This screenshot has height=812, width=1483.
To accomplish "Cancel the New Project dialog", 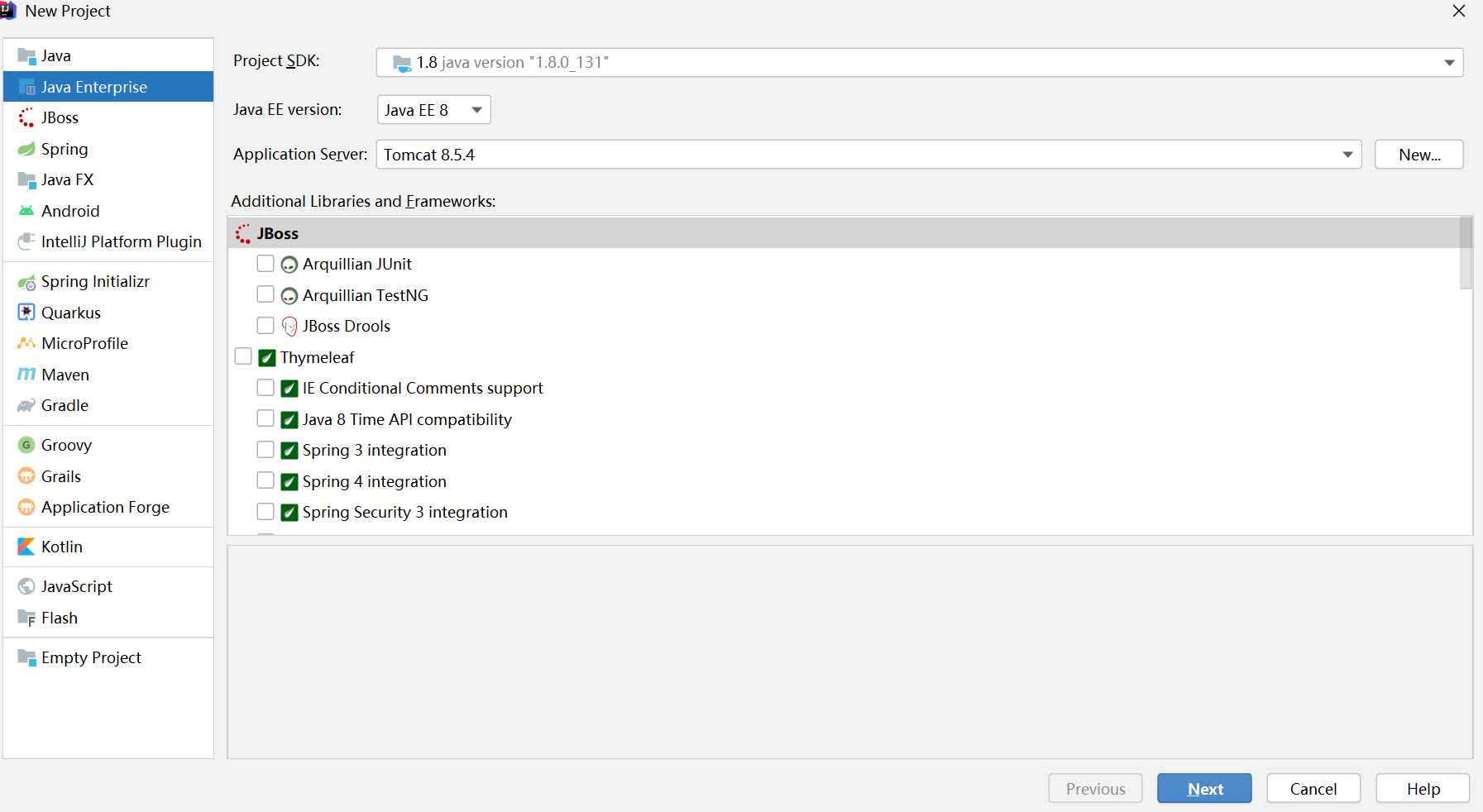I will (x=1313, y=789).
